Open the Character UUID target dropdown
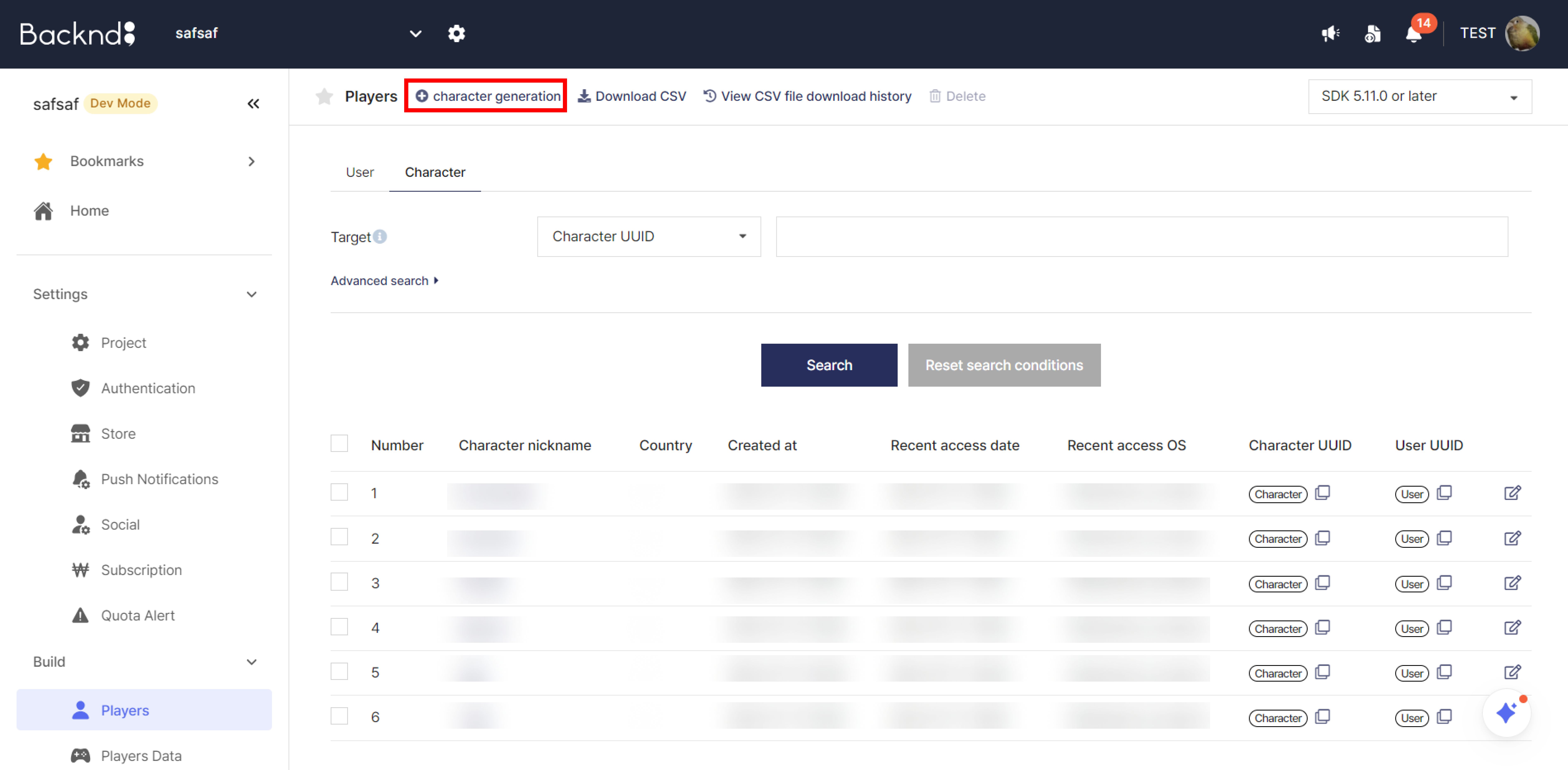1568x770 pixels. pyautogui.click(x=649, y=236)
